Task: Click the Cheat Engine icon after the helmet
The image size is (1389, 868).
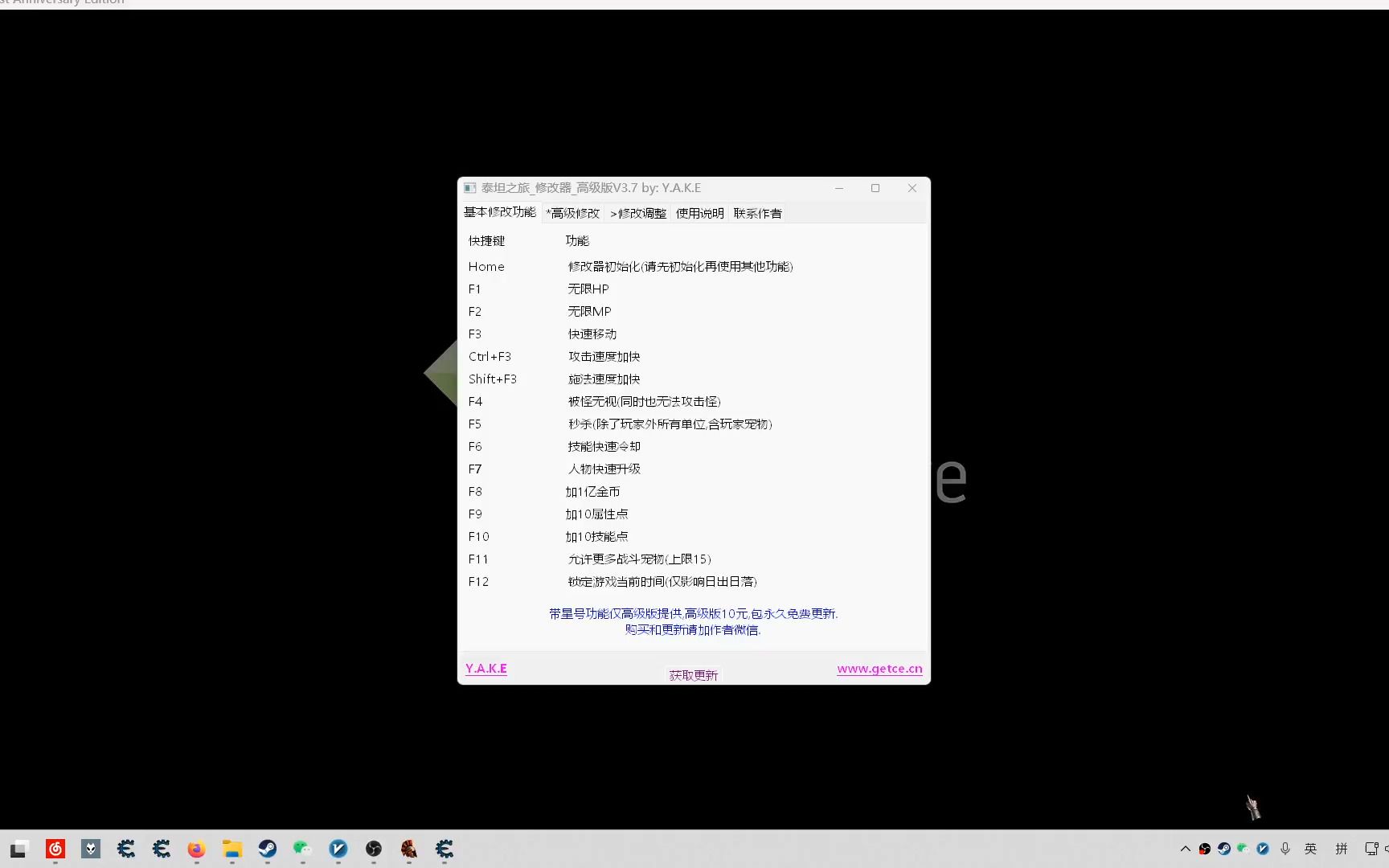Action: pyautogui.click(x=445, y=849)
